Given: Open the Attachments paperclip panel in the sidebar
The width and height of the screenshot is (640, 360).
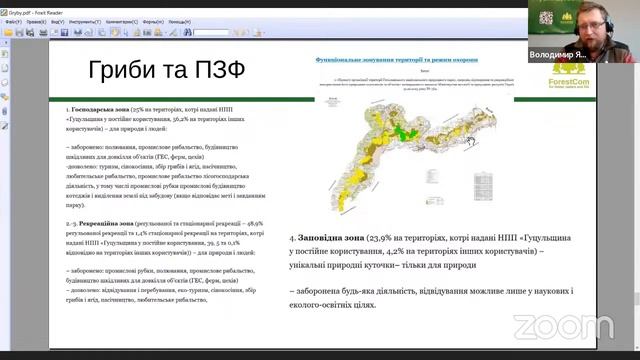Looking at the screenshot, I should (x=4, y=111).
